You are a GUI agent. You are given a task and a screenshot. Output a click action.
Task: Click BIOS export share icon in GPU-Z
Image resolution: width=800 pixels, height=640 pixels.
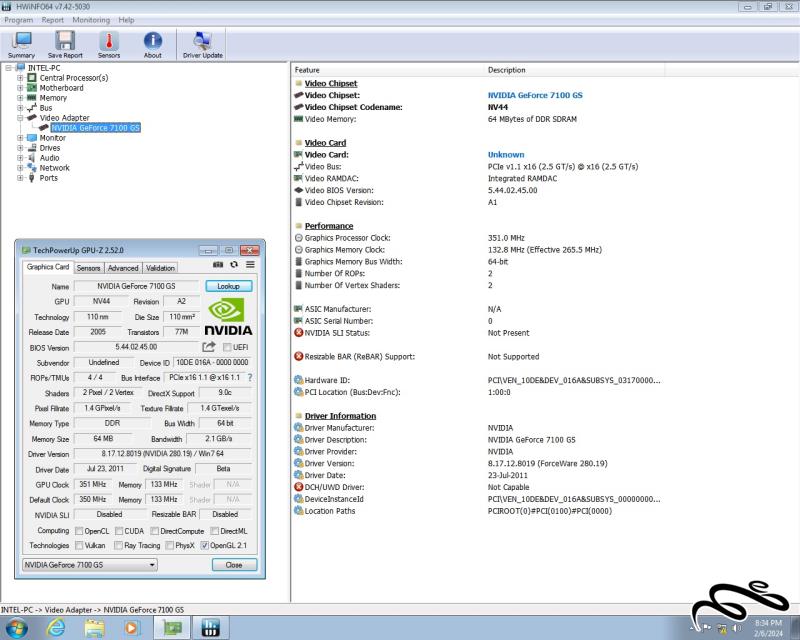tap(208, 347)
